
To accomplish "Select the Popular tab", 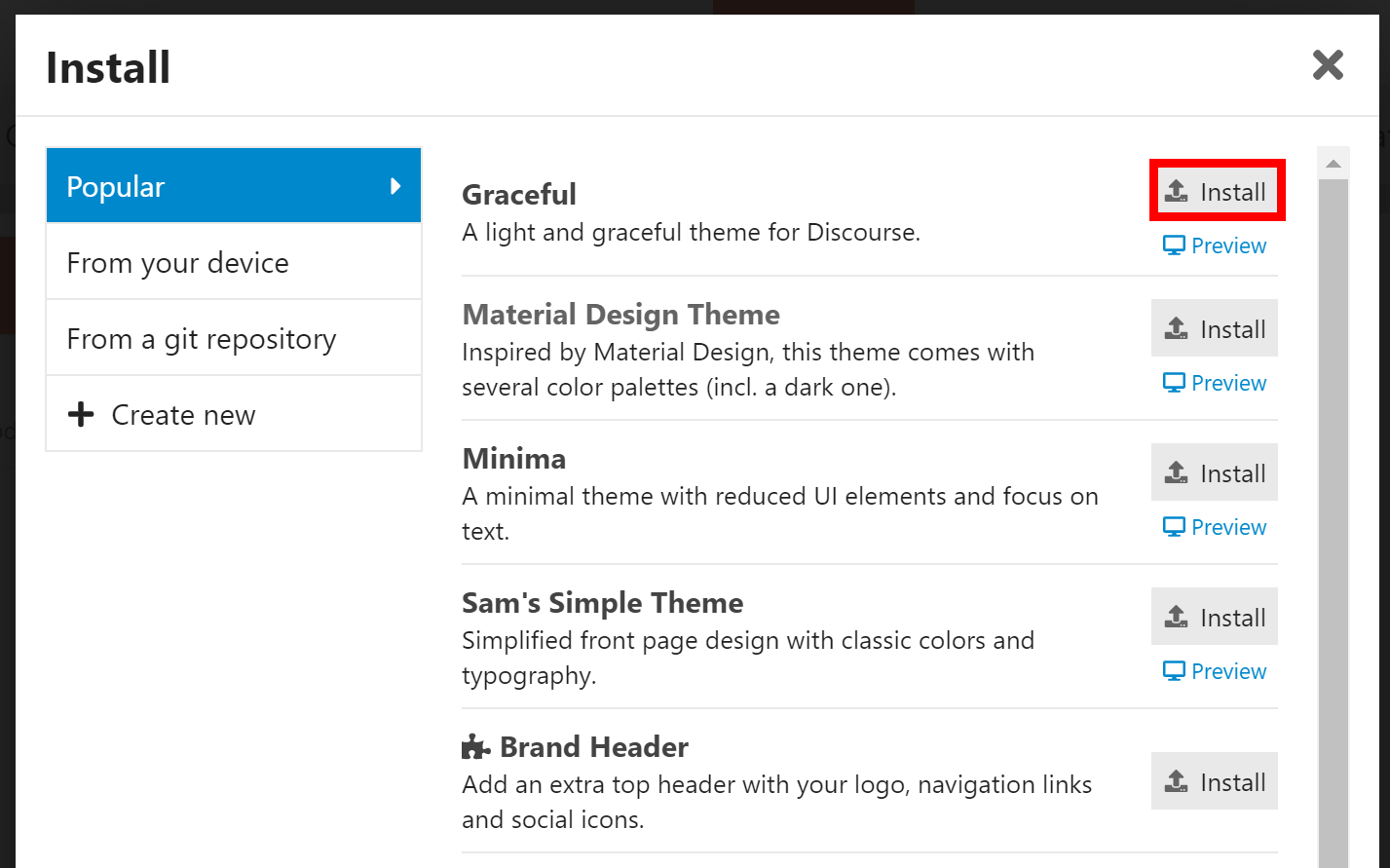I will coord(233,186).
